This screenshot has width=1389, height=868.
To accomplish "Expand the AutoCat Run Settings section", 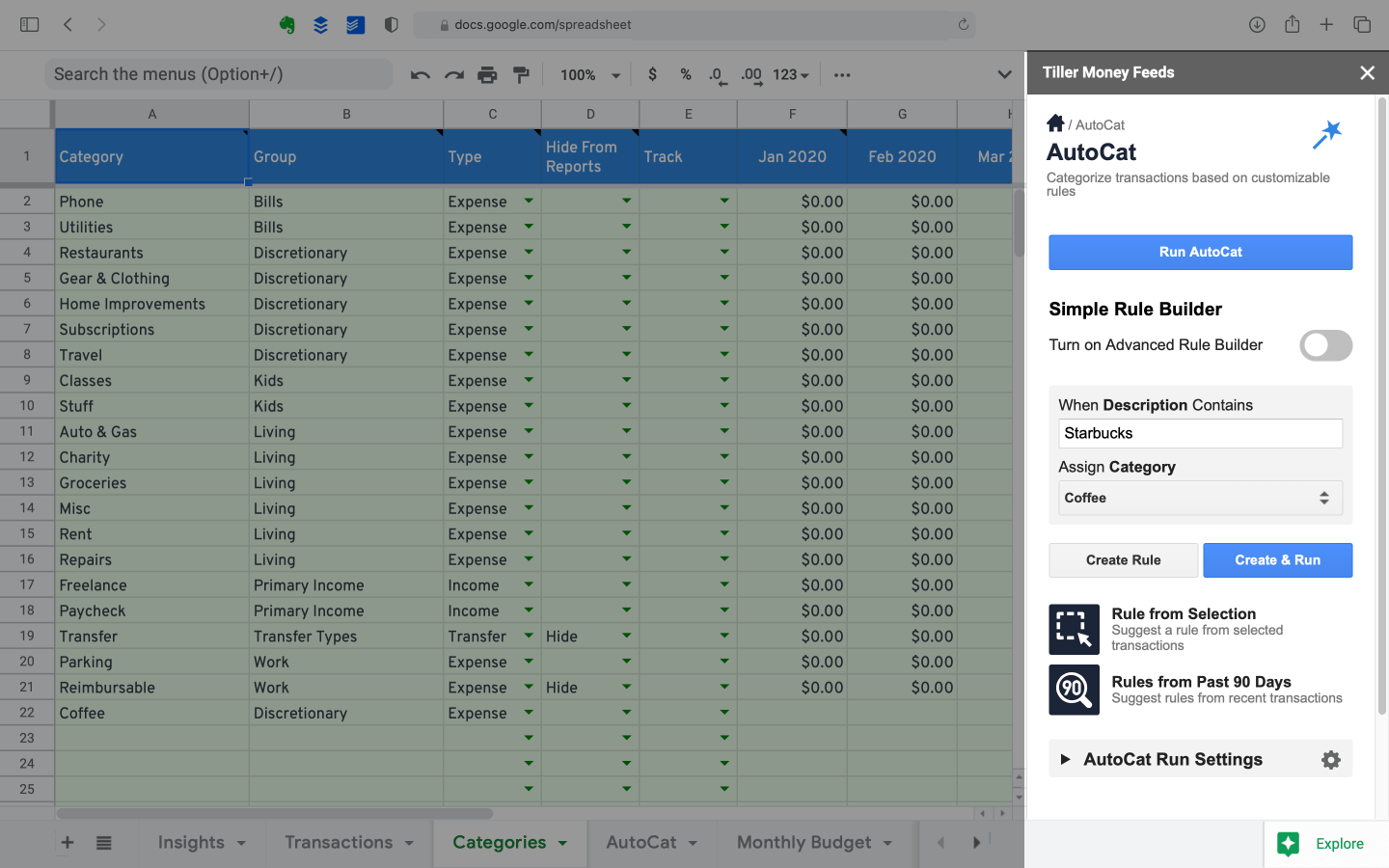I will tap(1065, 760).
